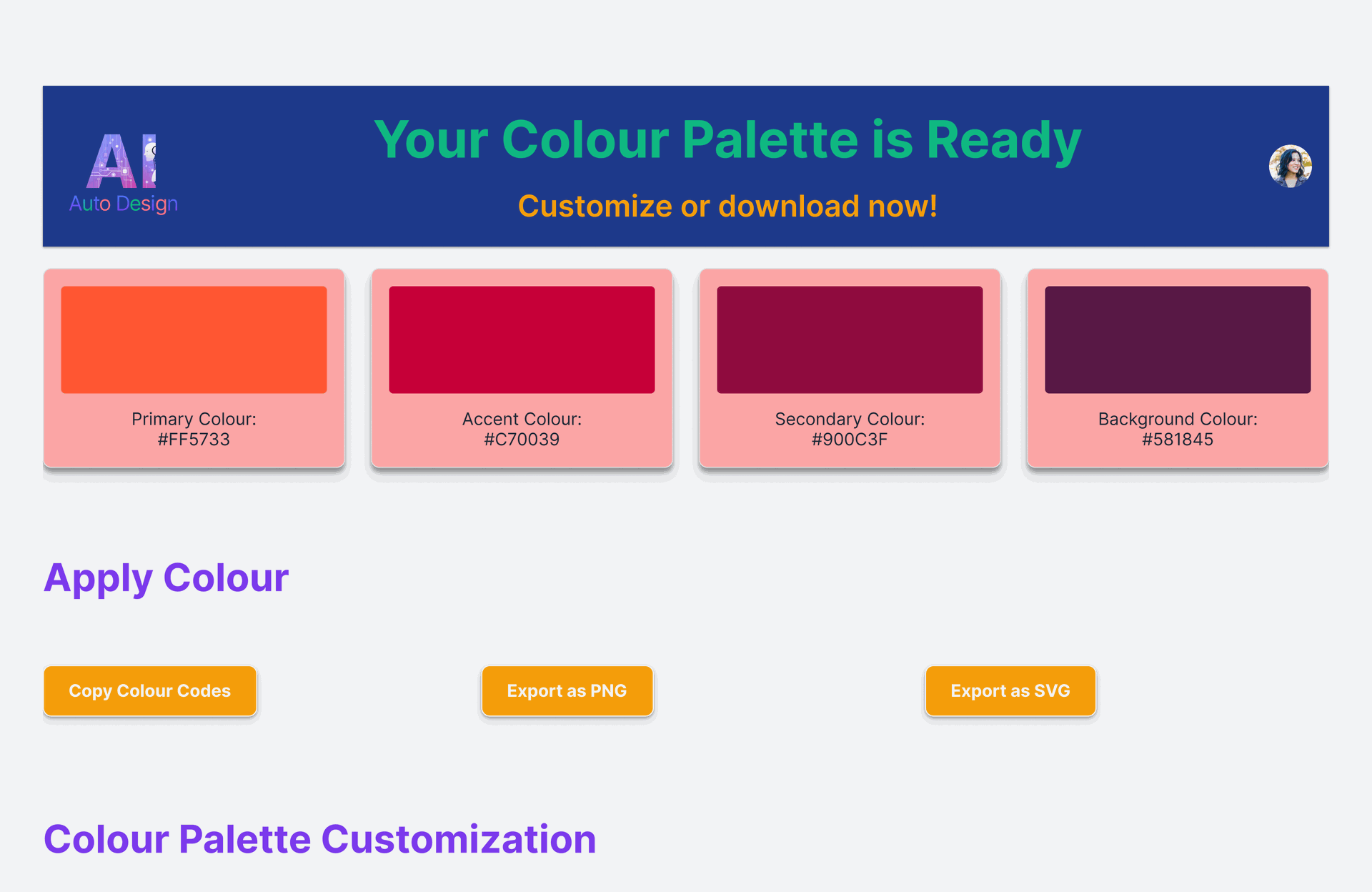Select the dark purple Background Colour swatch

pos(1178,340)
